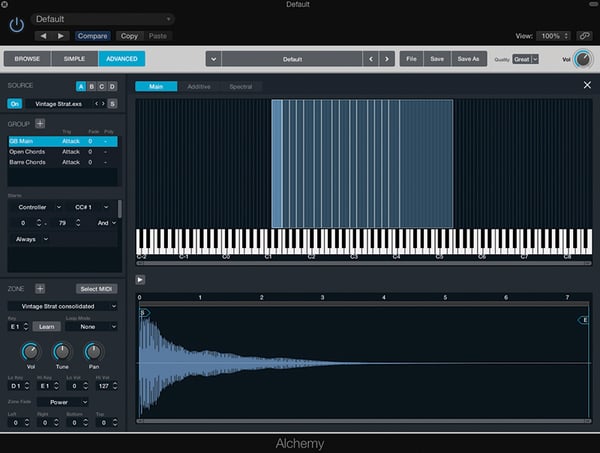Go to next setting with right arrow

click(60, 36)
